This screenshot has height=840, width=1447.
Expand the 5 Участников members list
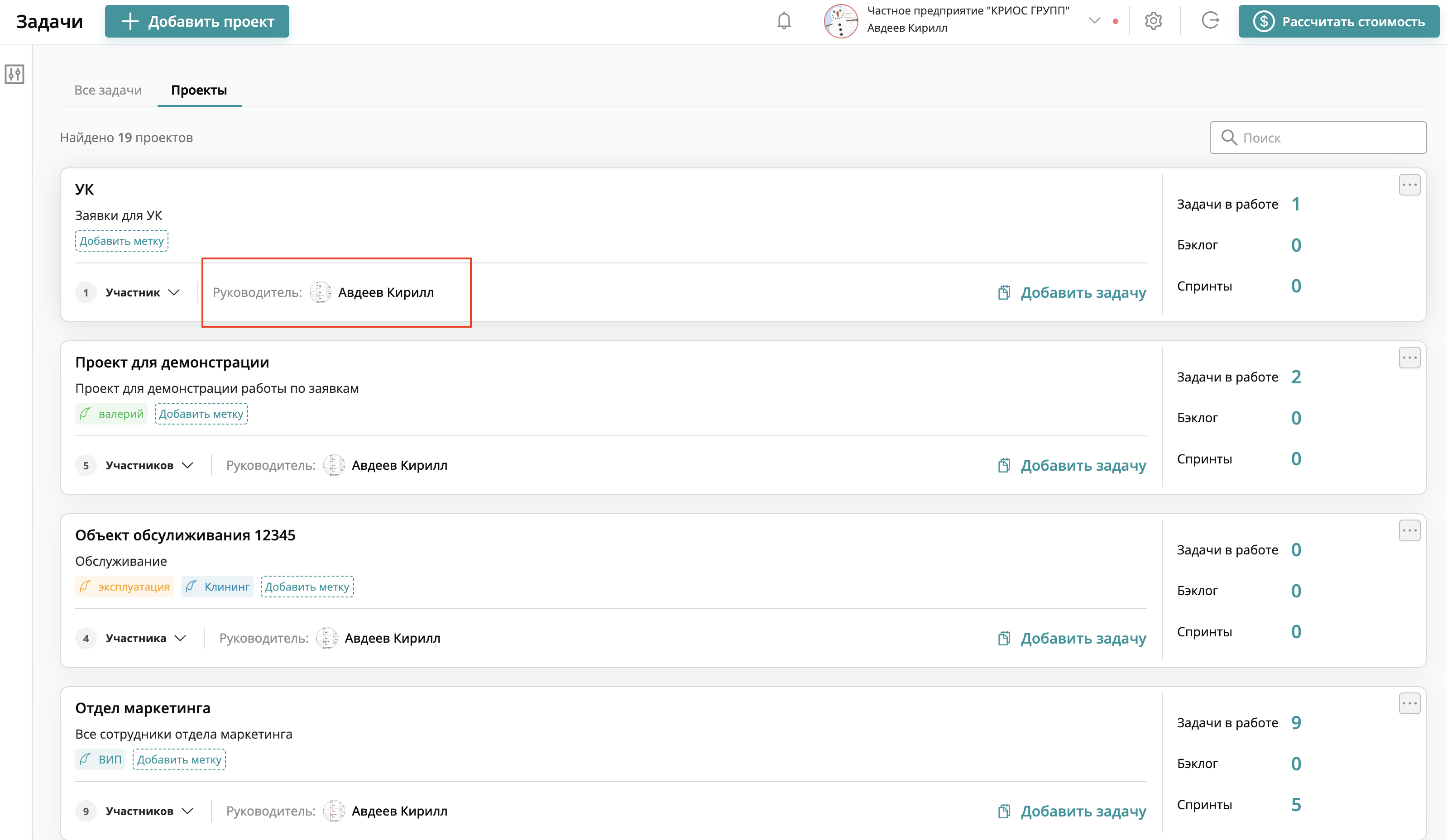click(187, 466)
